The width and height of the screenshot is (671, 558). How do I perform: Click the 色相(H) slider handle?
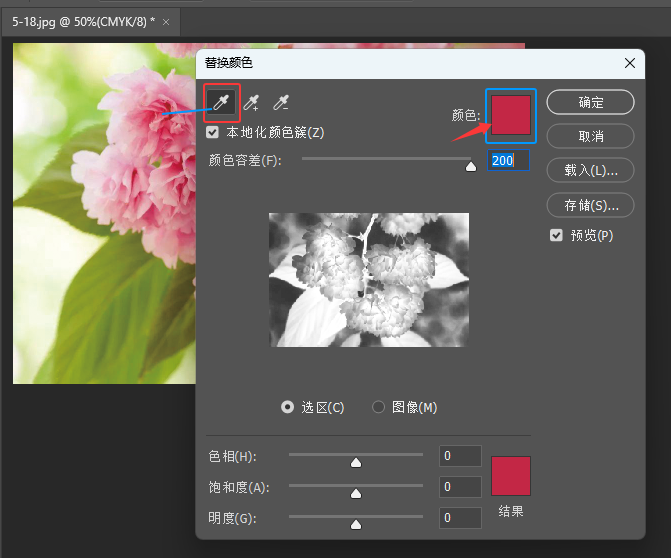356,463
